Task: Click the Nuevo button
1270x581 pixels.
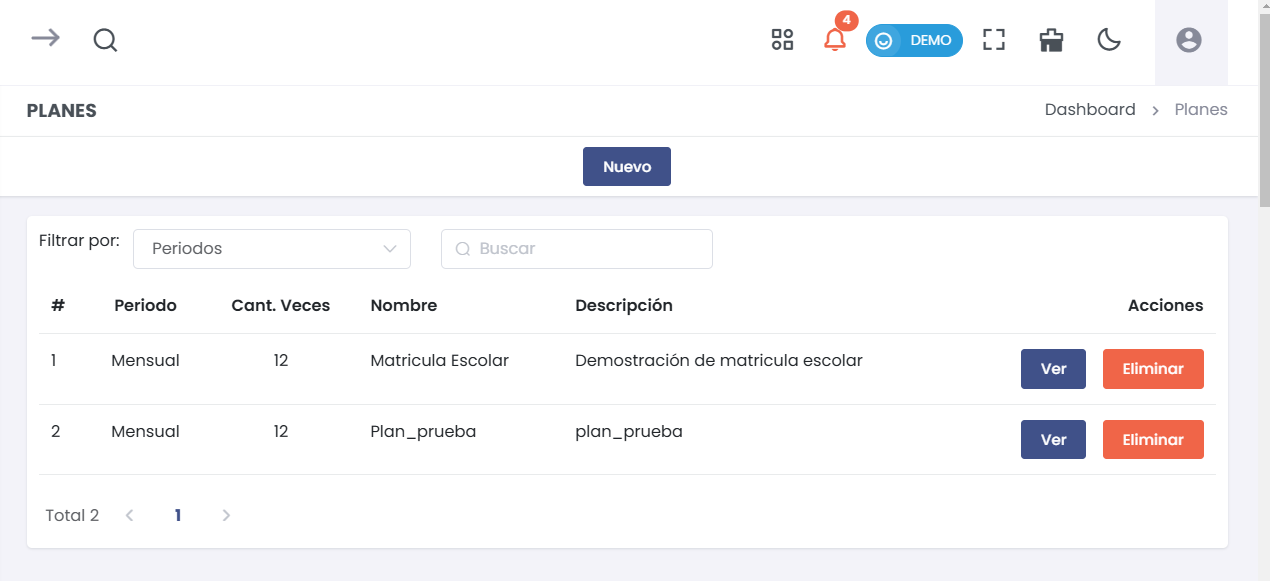Action: 627,167
